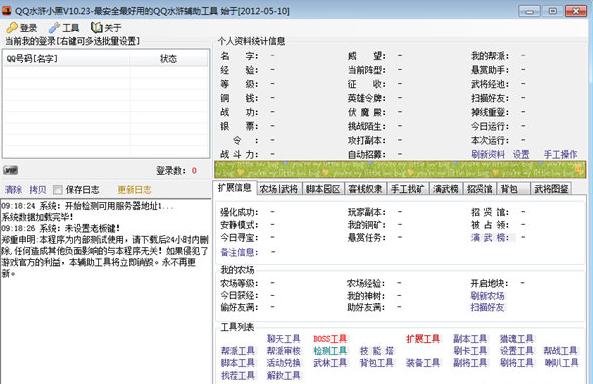The height and width of the screenshot is (384, 593).
Task: Open the 更新日志 update log link
Action: click(134, 190)
